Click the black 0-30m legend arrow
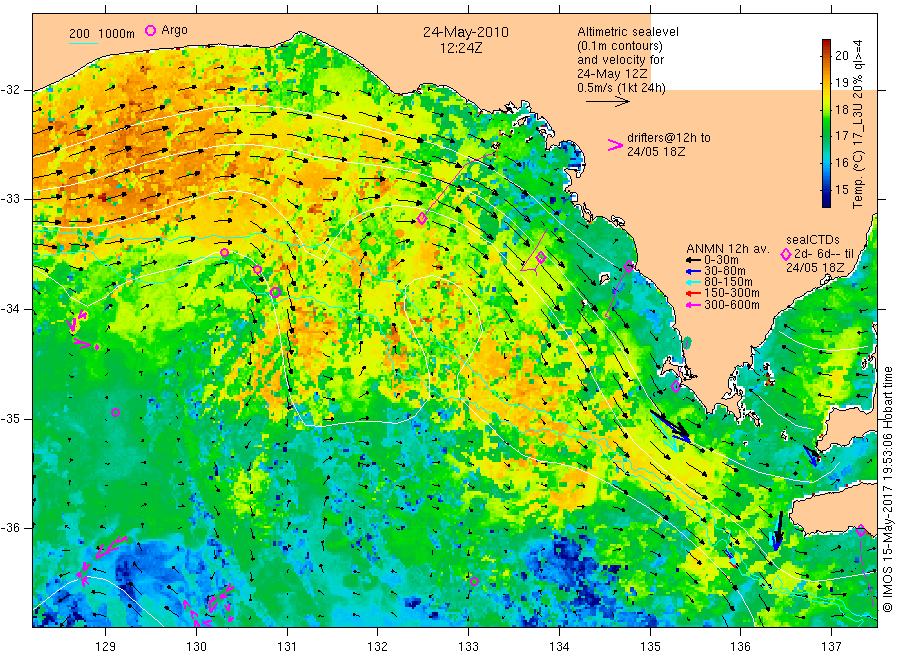 [x=693, y=260]
